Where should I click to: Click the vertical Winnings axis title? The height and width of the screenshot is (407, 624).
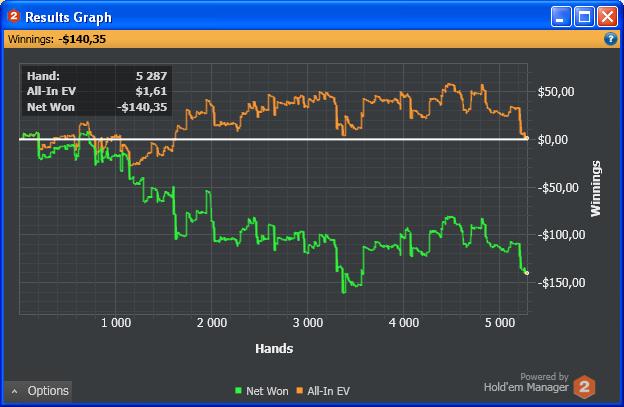[596, 189]
